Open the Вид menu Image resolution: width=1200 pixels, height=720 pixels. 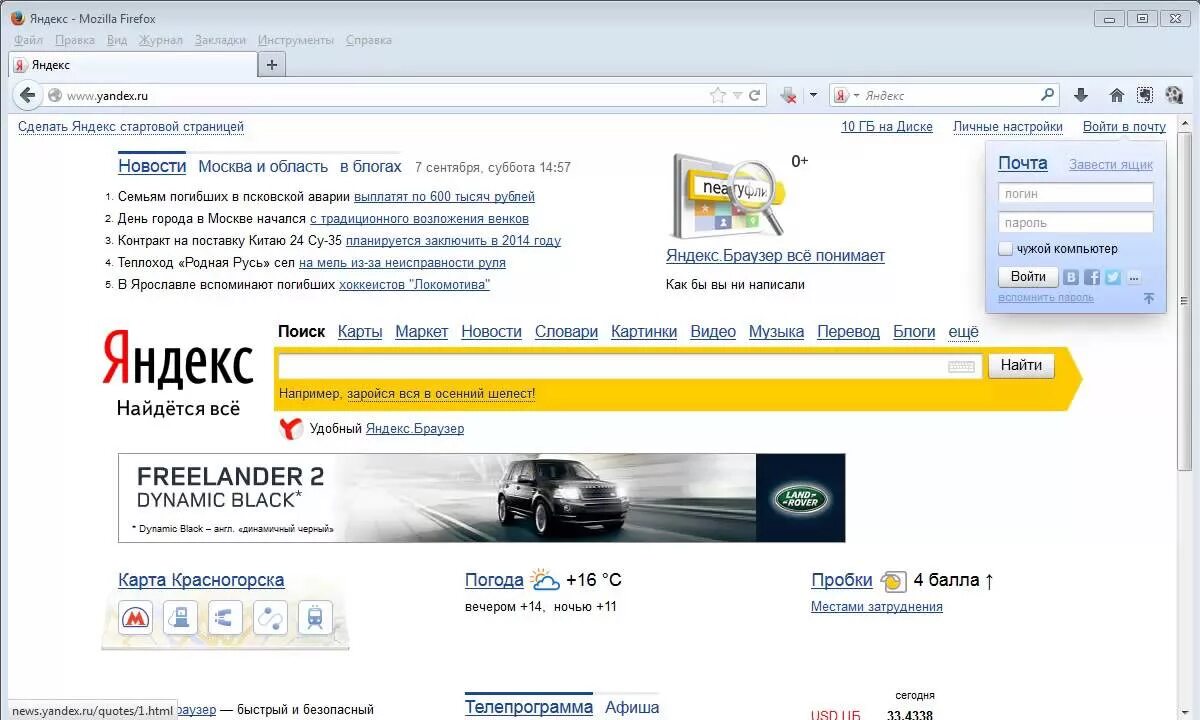pos(117,40)
